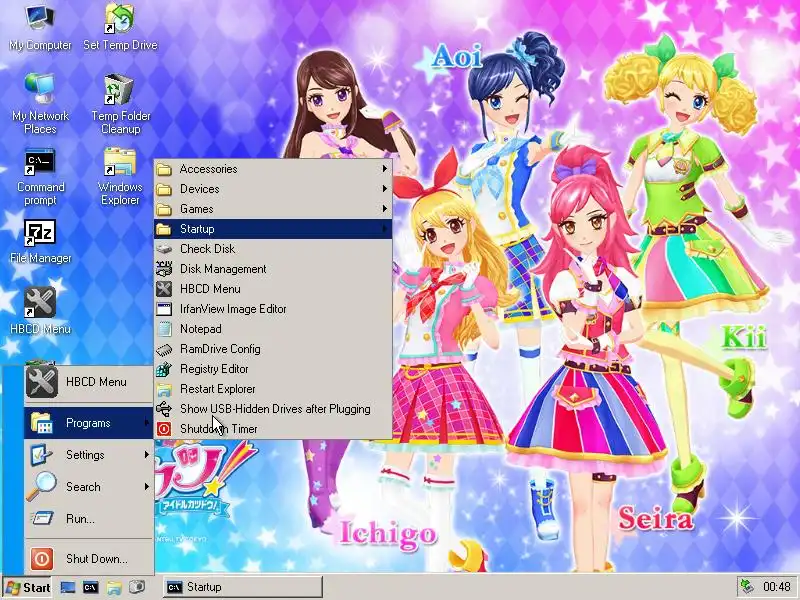Image resolution: width=800 pixels, height=600 pixels.
Task: Click IrfanView Image Editor icon
Action: click(164, 309)
